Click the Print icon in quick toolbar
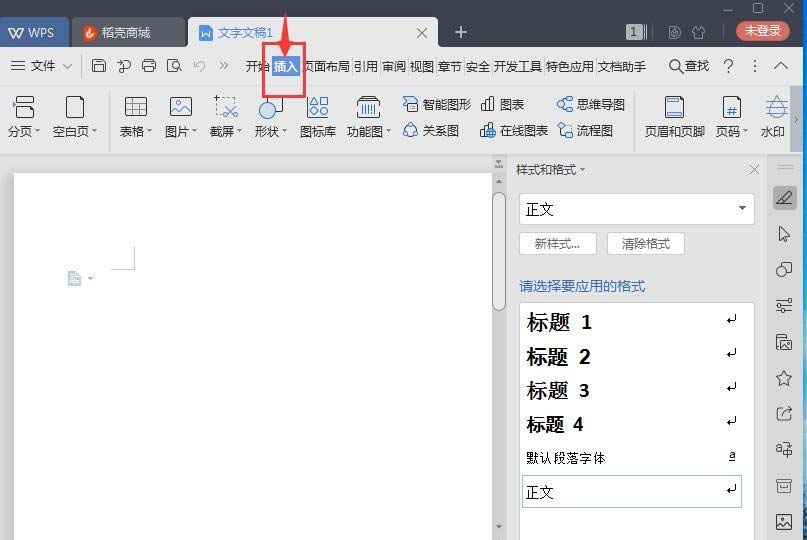This screenshot has height=540, width=807. point(149,66)
